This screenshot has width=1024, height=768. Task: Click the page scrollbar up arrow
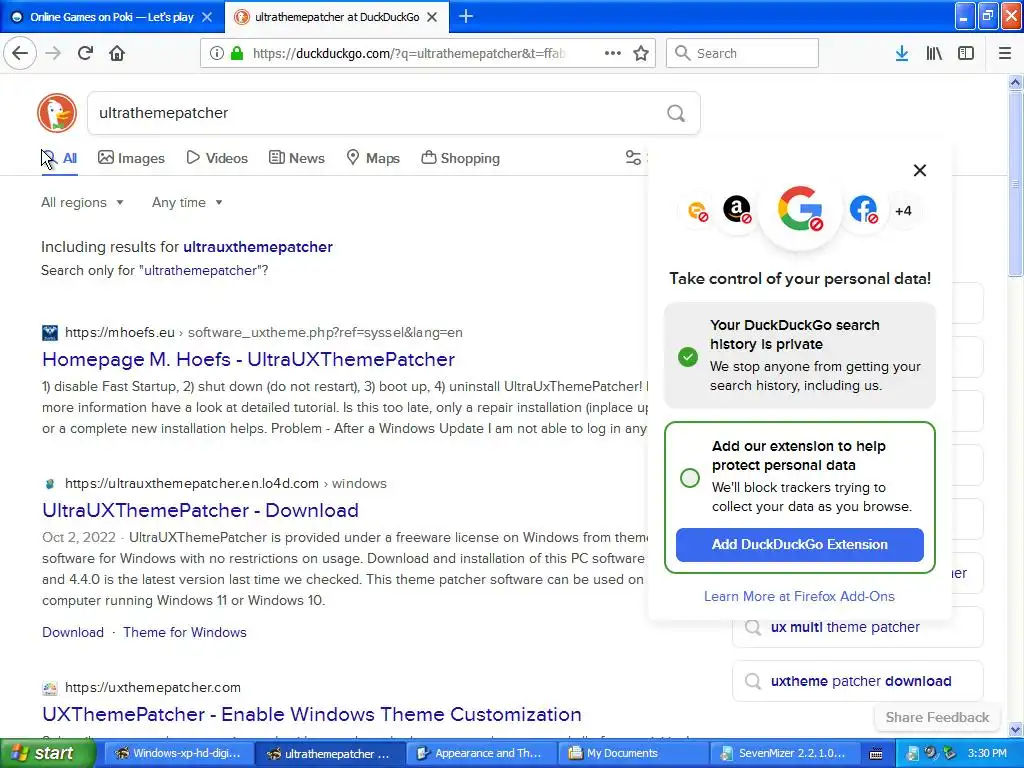click(x=1015, y=82)
